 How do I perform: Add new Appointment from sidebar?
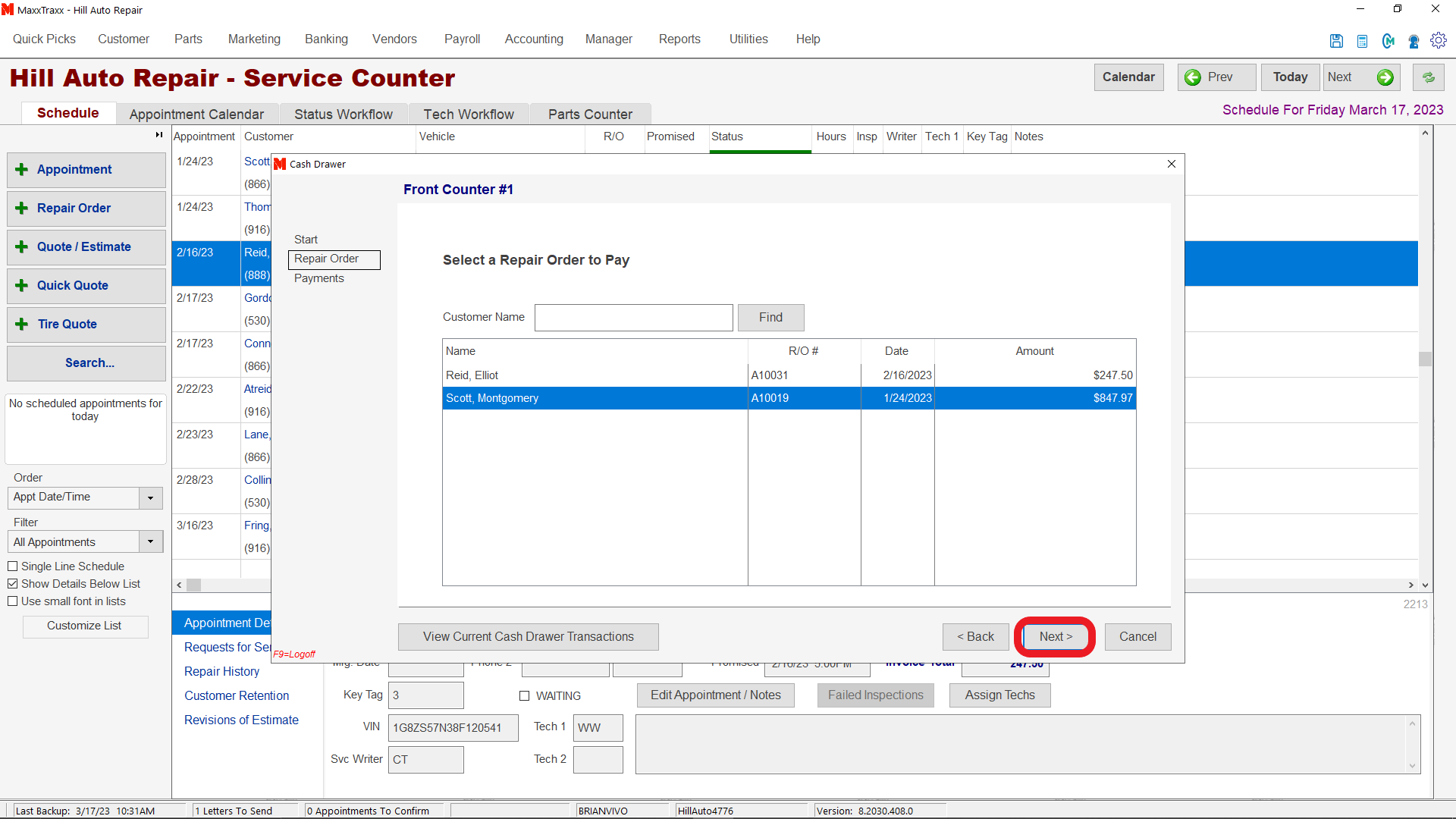pos(86,170)
